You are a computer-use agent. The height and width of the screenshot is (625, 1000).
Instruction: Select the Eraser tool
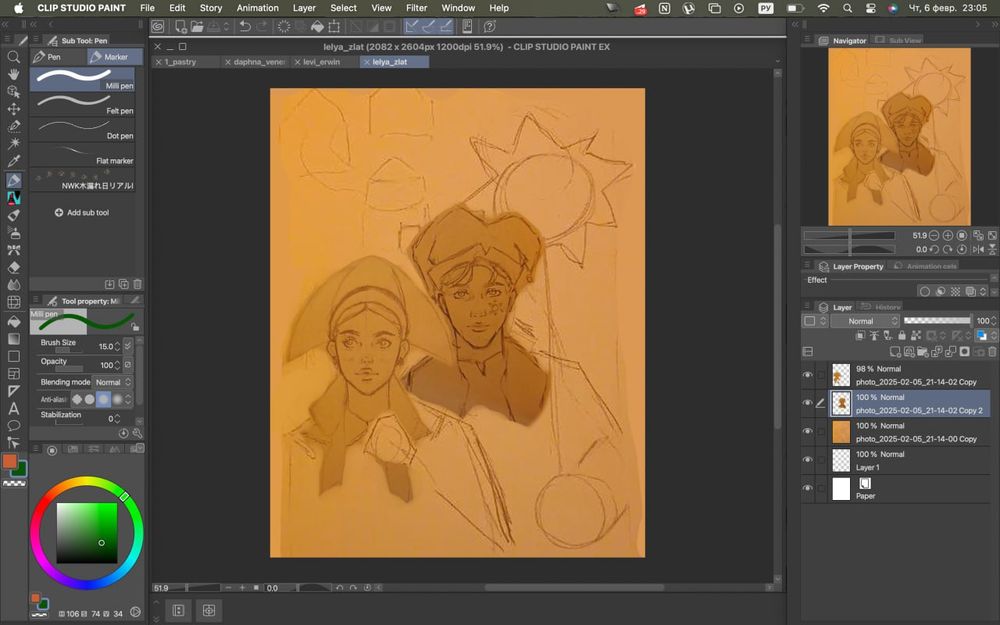point(14,267)
